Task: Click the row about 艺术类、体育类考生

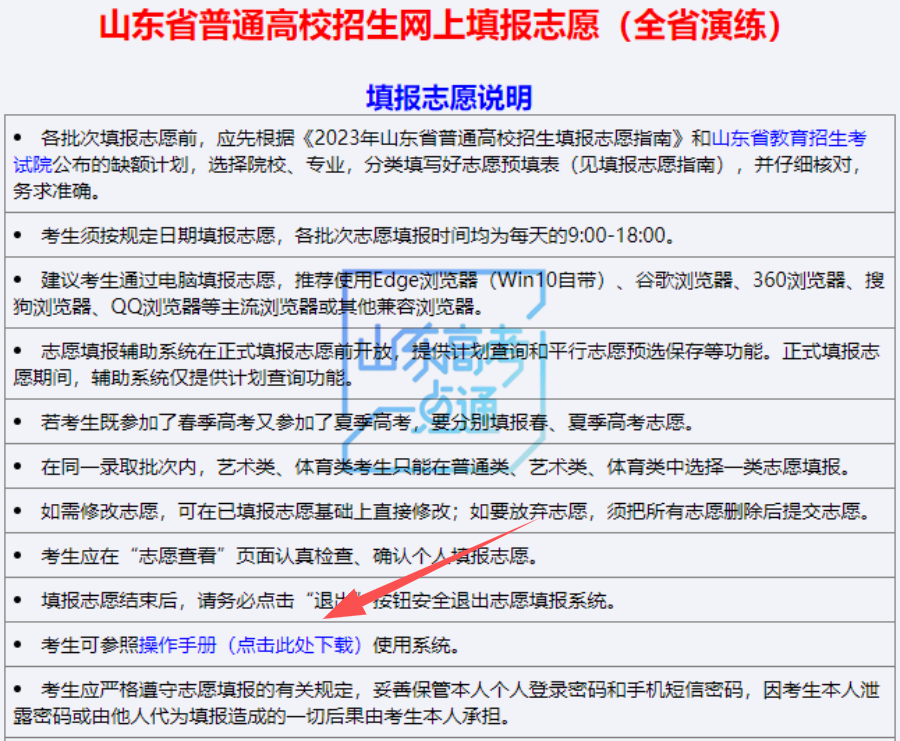Action: tap(444, 467)
